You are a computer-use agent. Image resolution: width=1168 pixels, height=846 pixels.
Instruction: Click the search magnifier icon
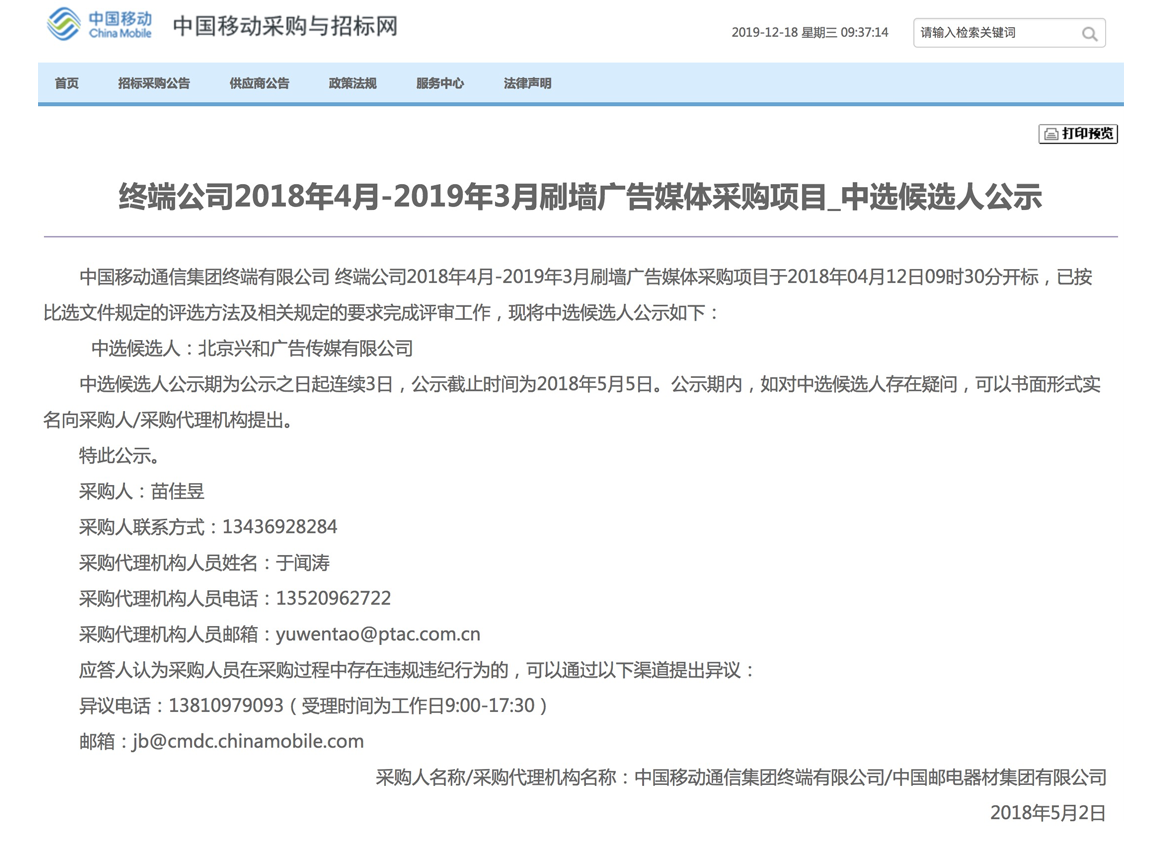[1089, 34]
